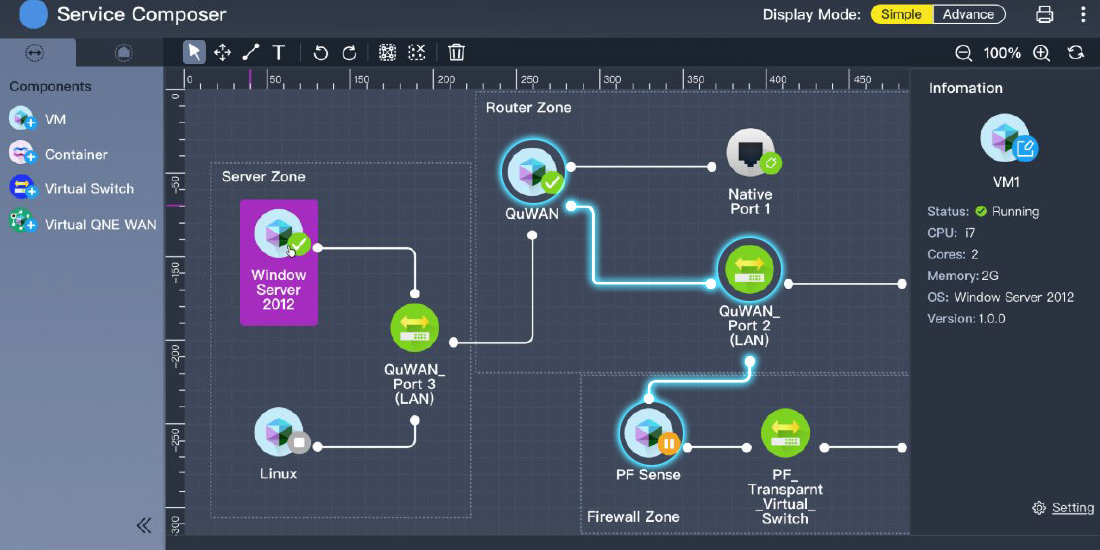The height and width of the screenshot is (550, 1100).
Task: Switch display mode to Advance
Action: [968, 14]
